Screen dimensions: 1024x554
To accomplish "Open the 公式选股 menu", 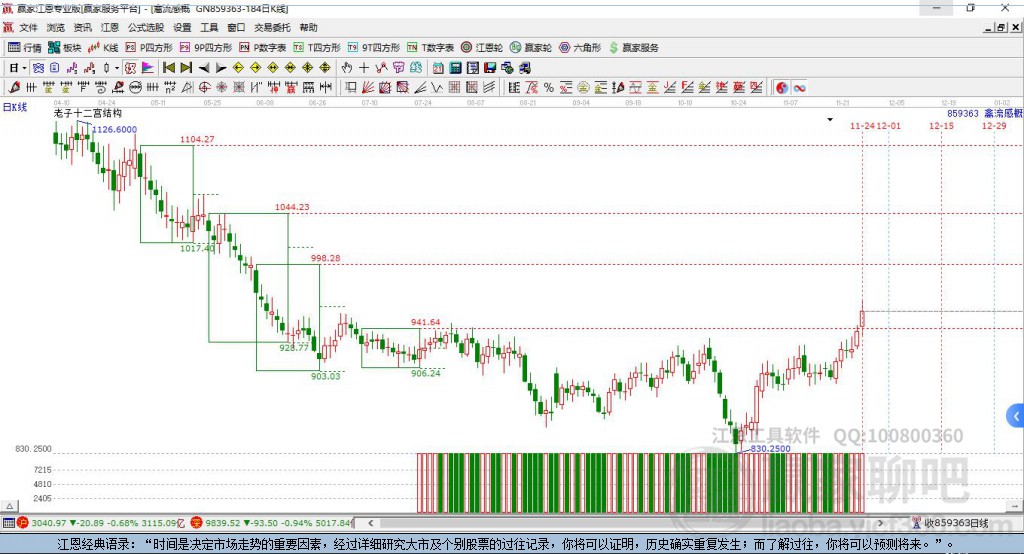I will [147, 28].
